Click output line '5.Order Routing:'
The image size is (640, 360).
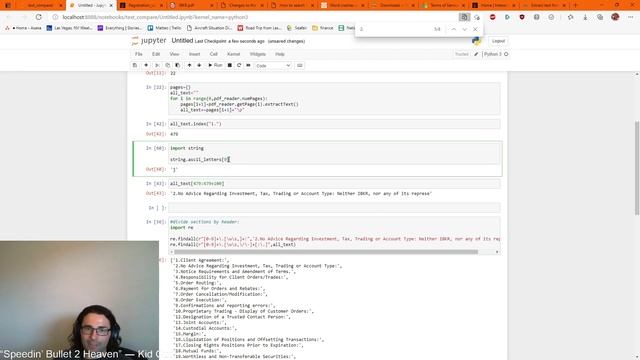click(197, 283)
